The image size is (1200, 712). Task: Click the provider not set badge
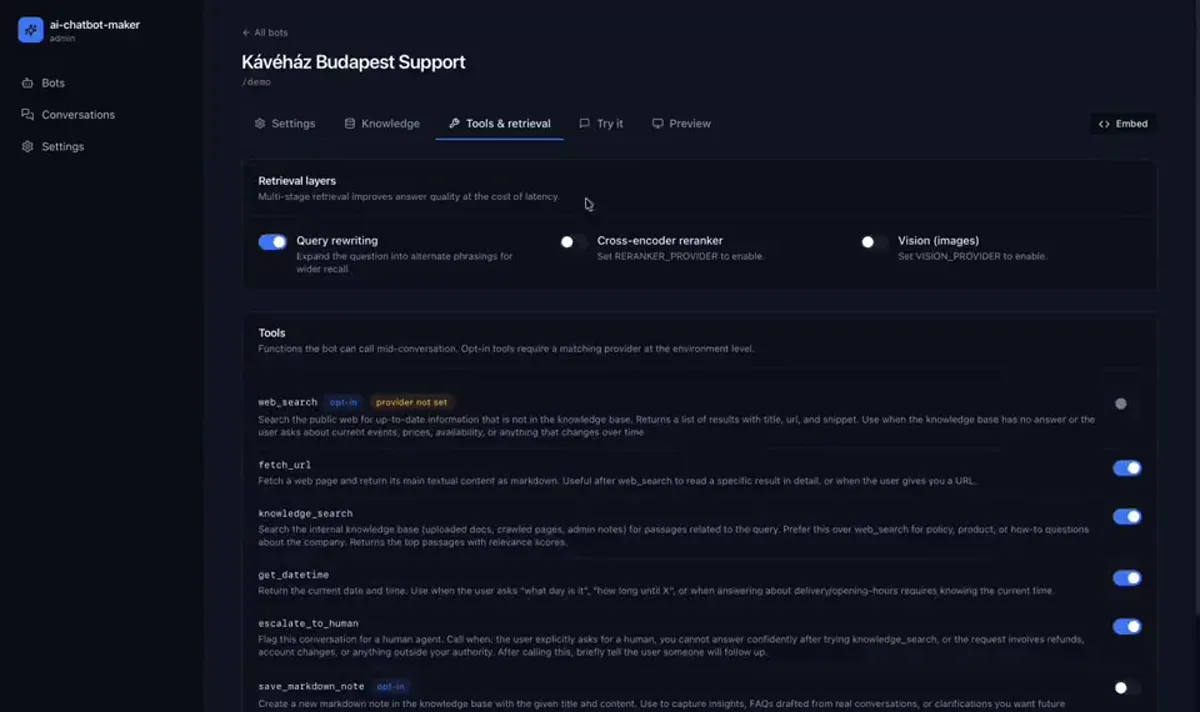[x=412, y=402]
